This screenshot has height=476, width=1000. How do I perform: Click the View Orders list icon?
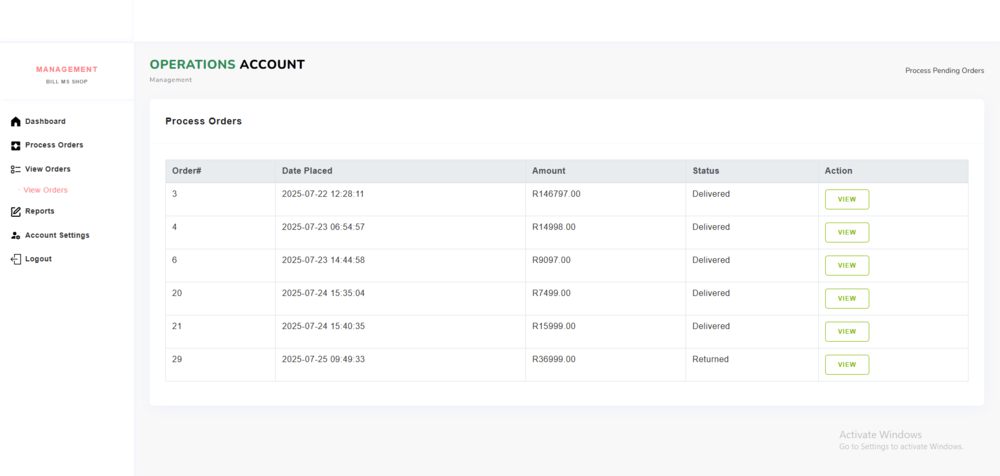(15, 170)
